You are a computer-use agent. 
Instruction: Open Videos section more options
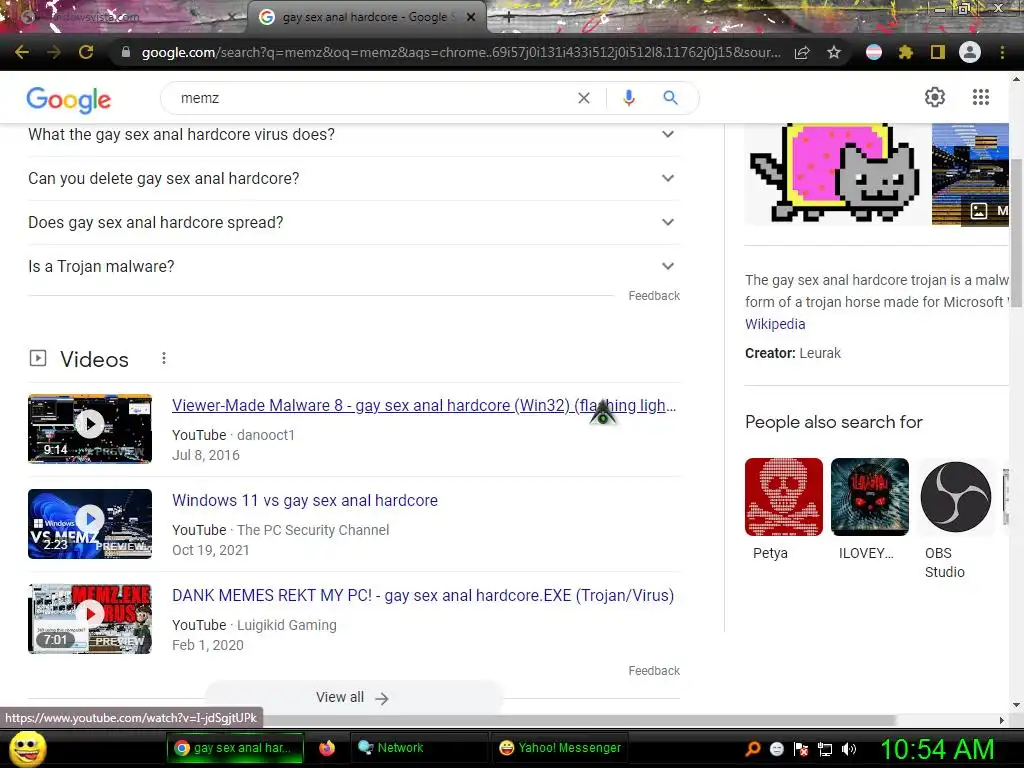click(x=164, y=358)
